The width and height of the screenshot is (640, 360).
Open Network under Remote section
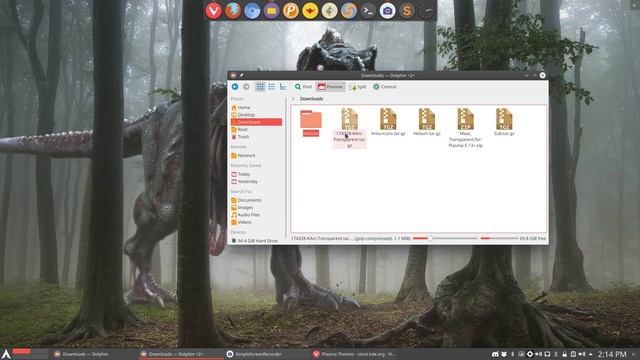tap(256, 156)
